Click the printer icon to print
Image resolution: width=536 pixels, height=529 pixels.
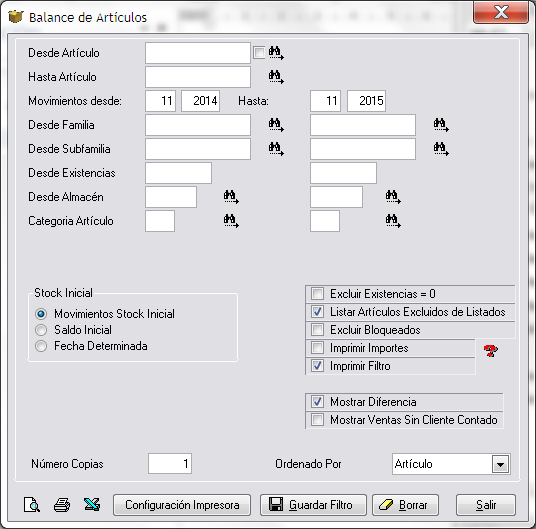62,504
